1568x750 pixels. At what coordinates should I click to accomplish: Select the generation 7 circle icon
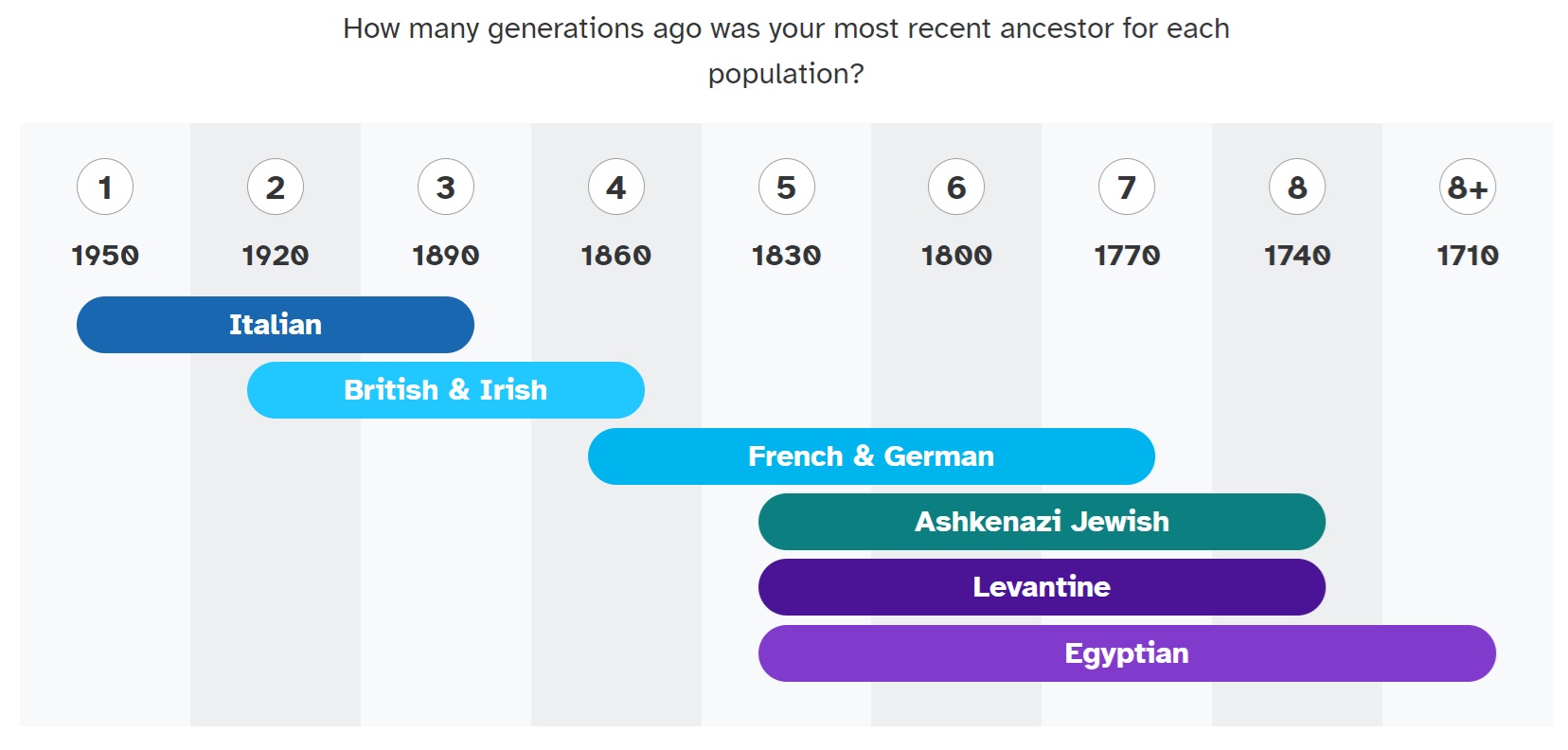(x=1127, y=187)
